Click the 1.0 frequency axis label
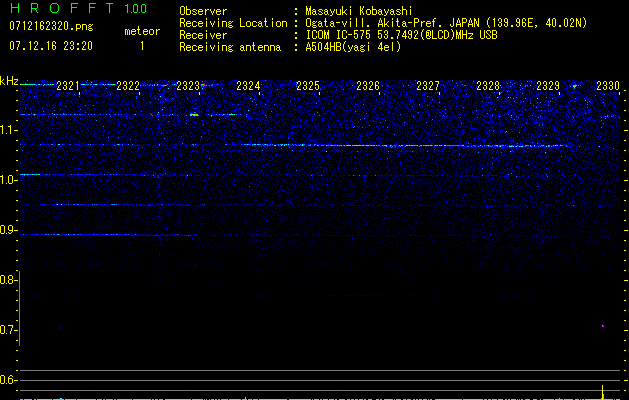The image size is (629, 400). point(9,180)
